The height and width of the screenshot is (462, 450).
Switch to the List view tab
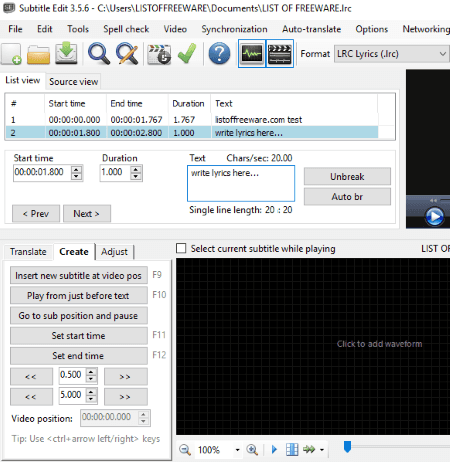[x=23, y=80]
